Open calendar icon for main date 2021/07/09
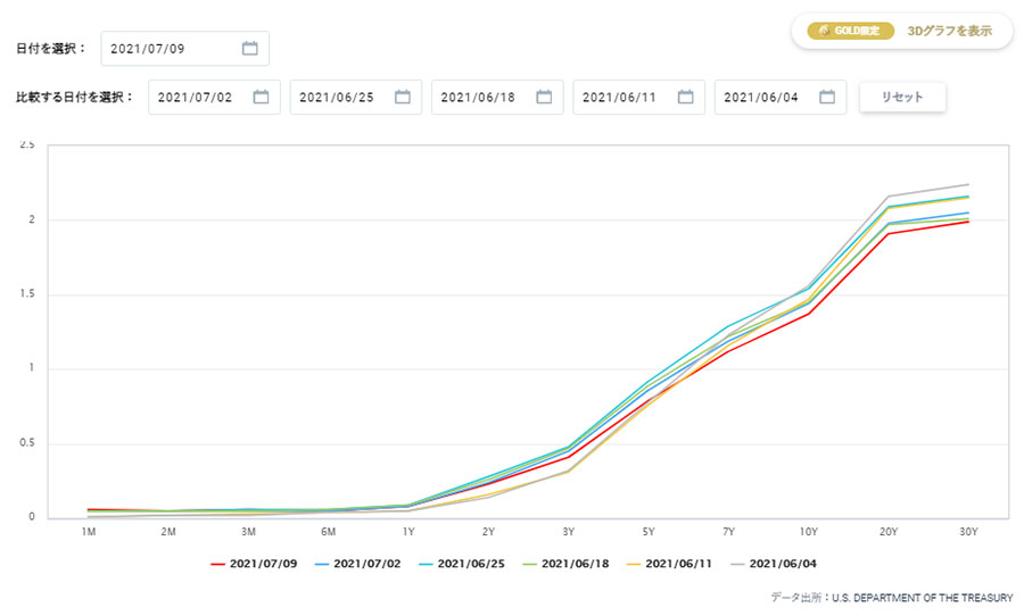 coord(250,48)
